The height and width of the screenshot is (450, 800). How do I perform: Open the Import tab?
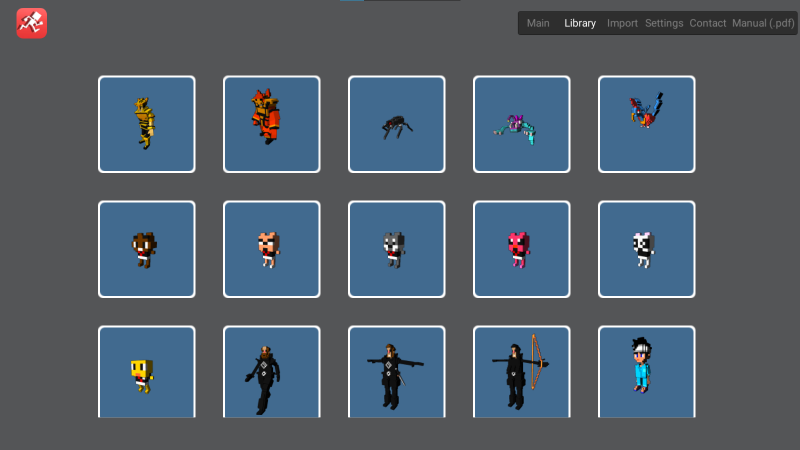(x=622, y=23)
